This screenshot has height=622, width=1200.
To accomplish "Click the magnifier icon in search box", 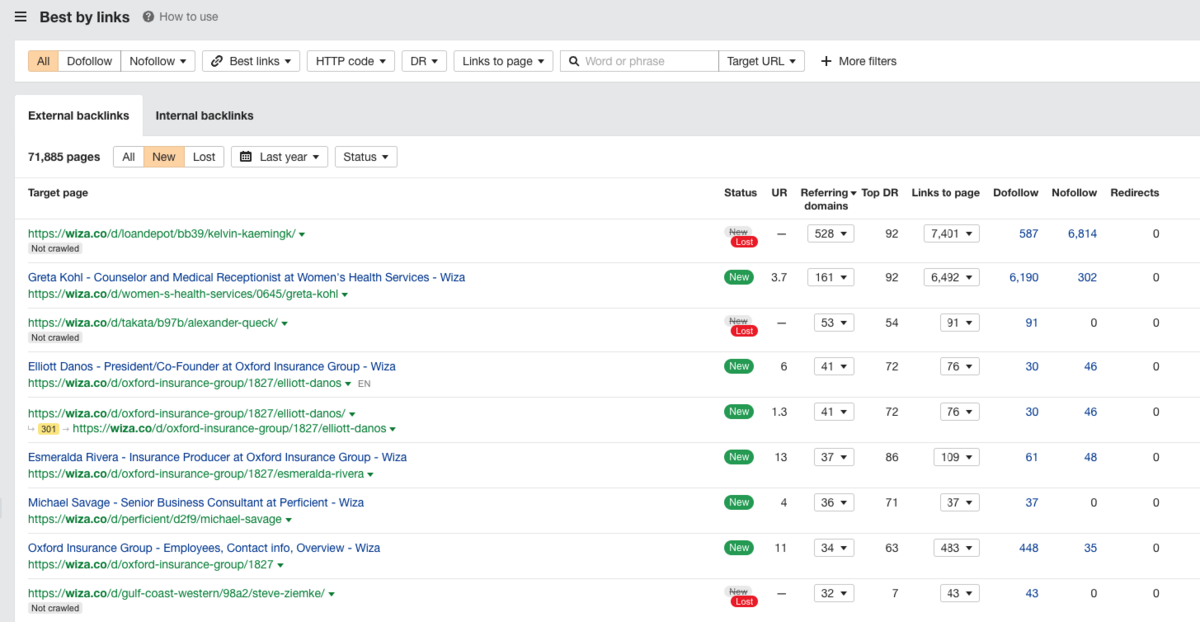I will [x=574, y=61].
